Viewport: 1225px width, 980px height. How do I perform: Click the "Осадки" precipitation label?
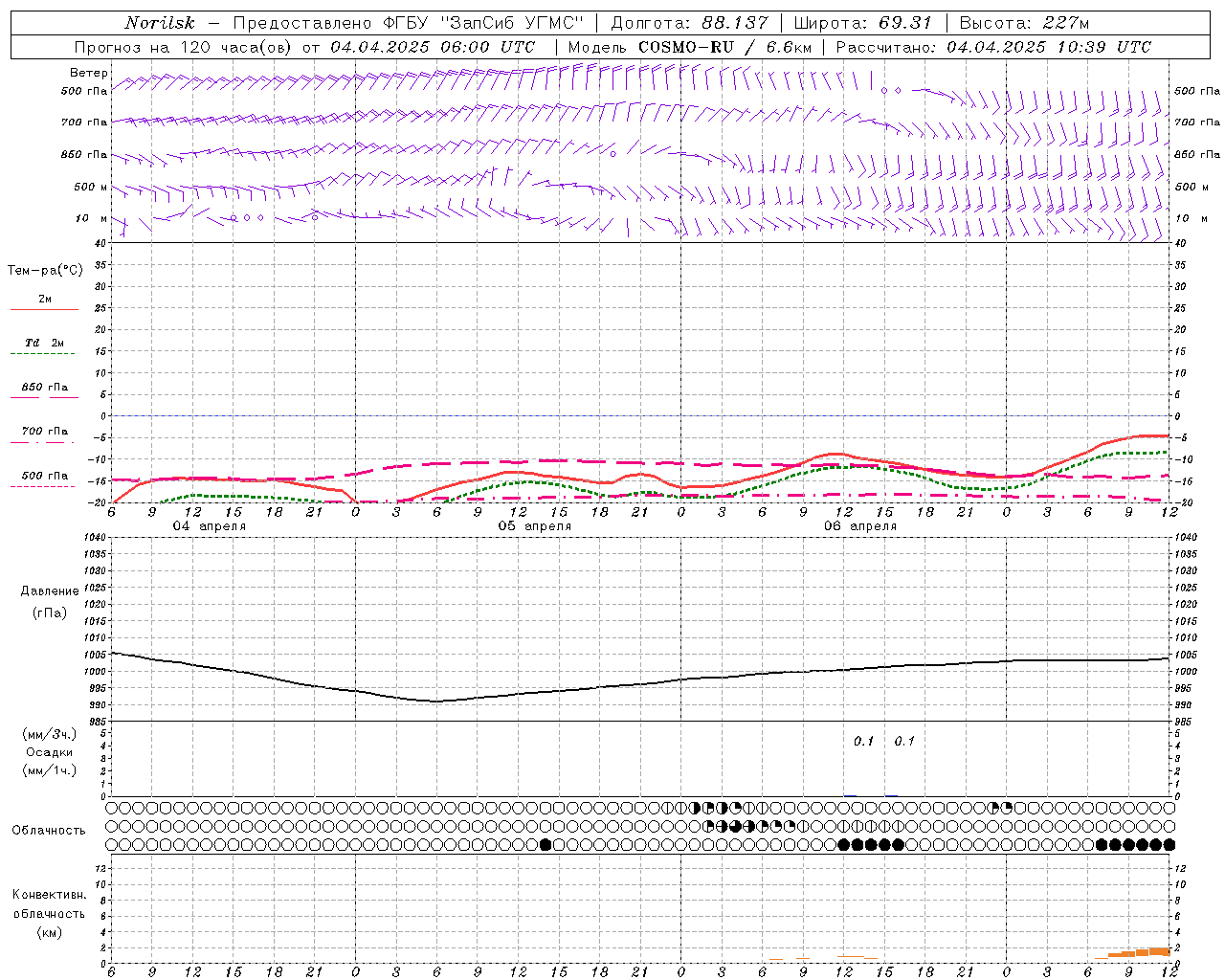coord(50,752)
